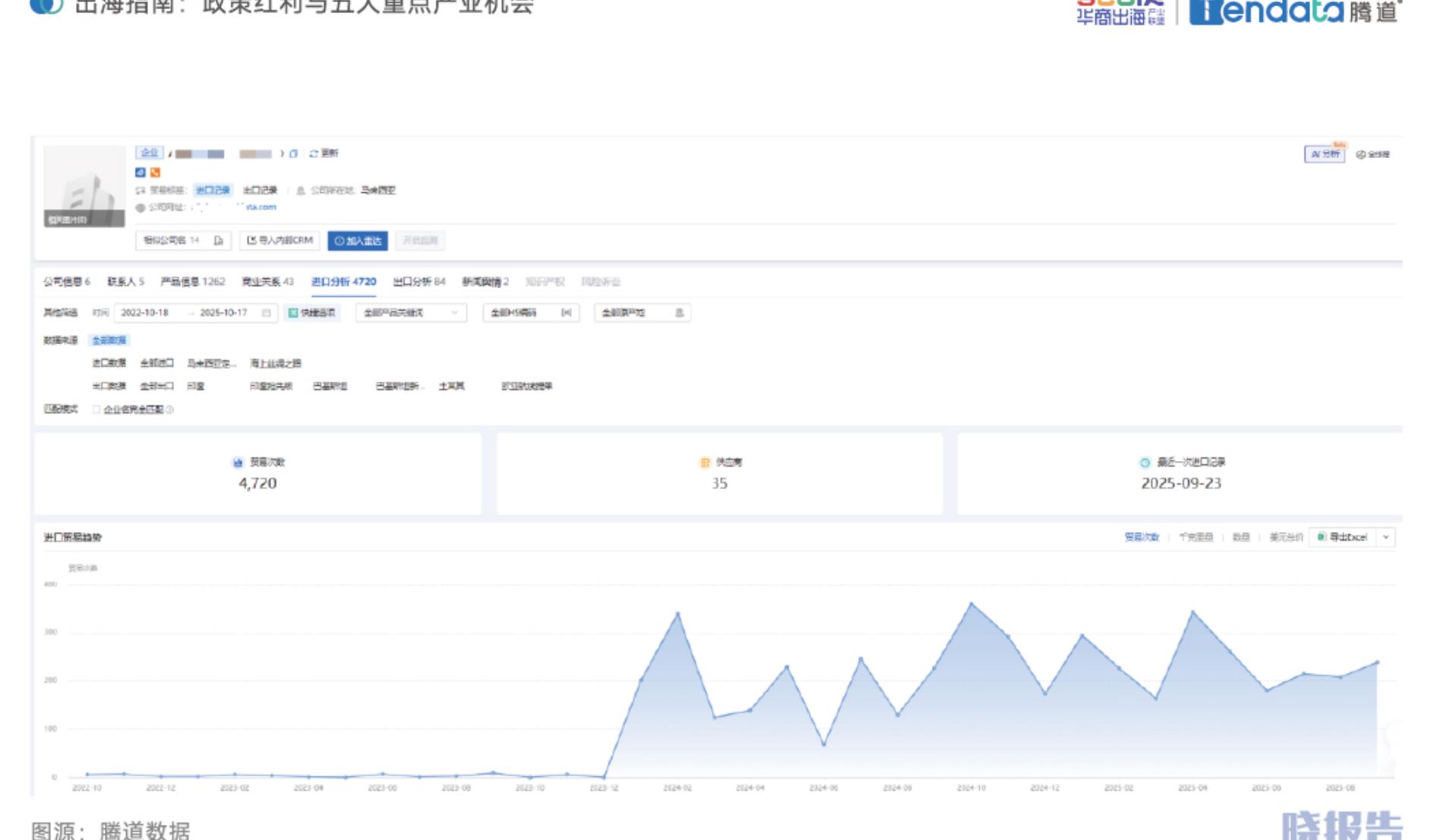Switch to the 出口分析 84 tab
The width and height of the screenshot is (1431, 840).
419,282
